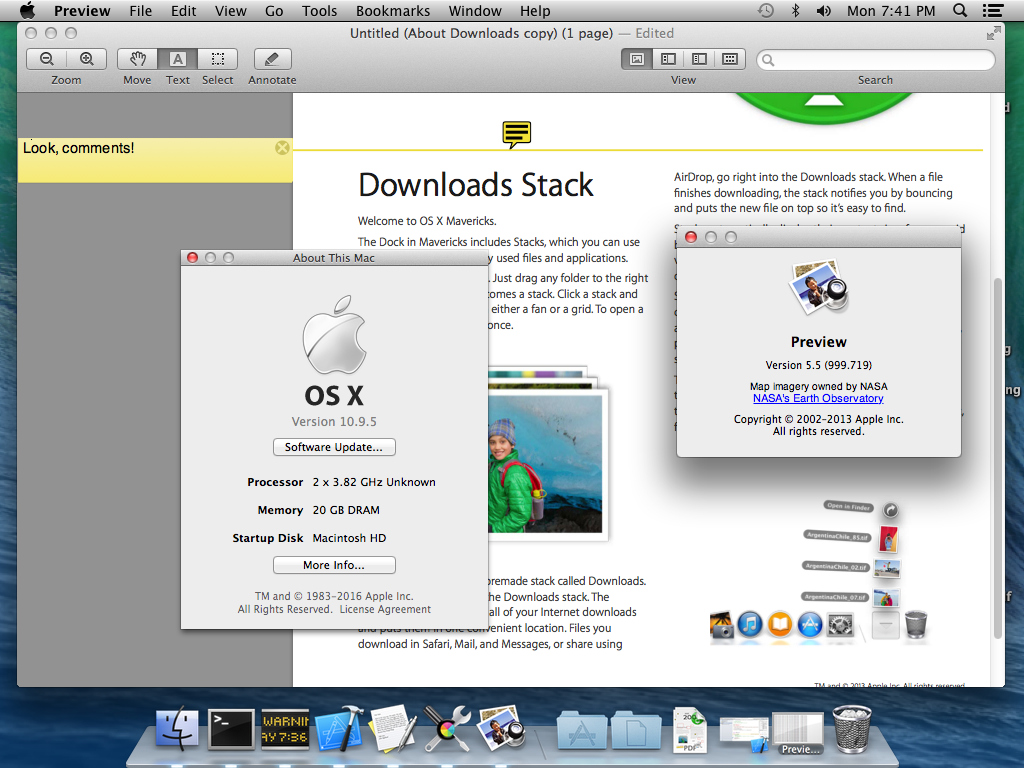Click 'Version 10.9.5' text in About This Mac
Screen dimensions: 1024x768
click(334, 422)
